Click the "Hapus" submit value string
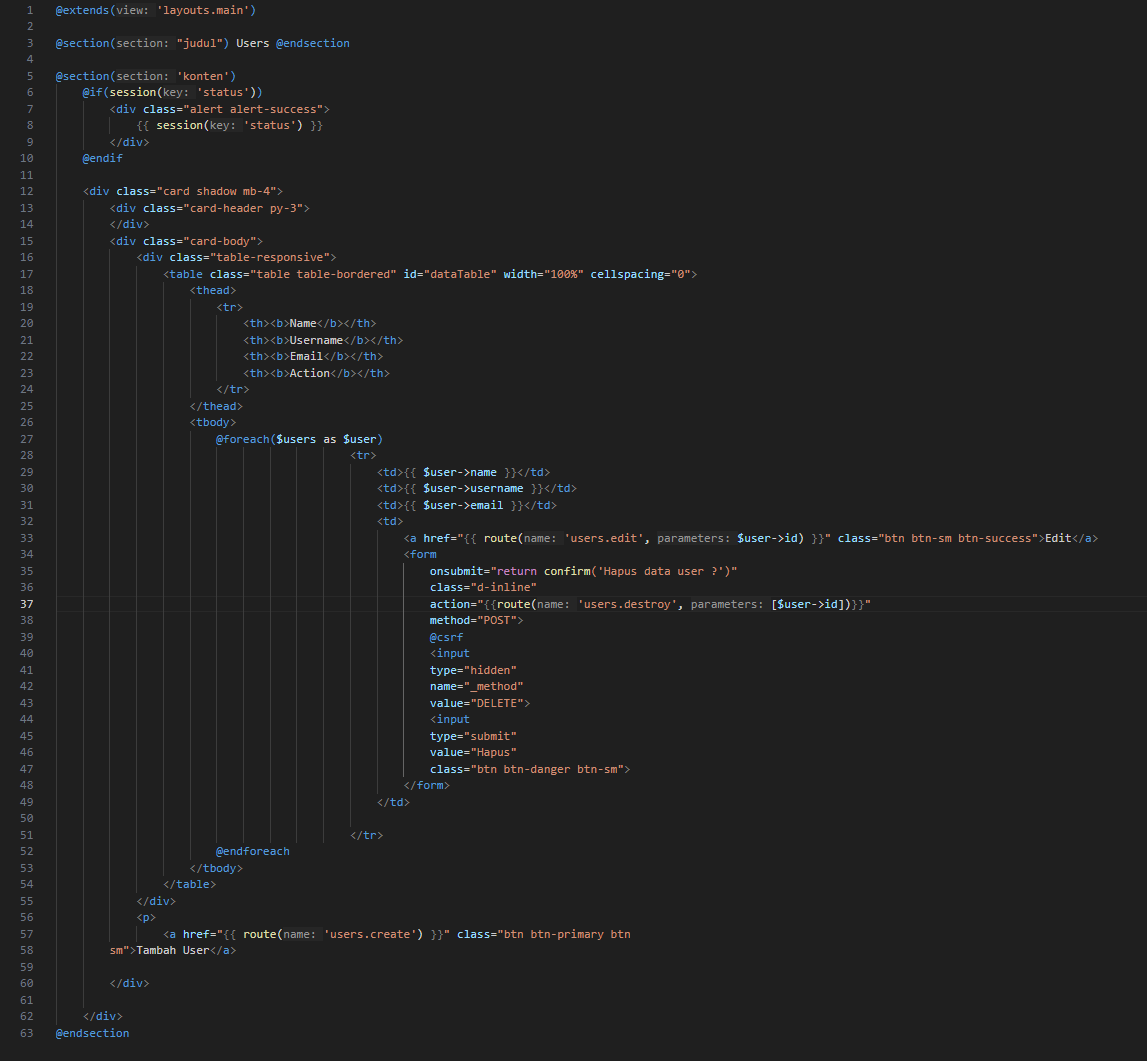Viewport: 1147px width, 1061px height. (x=493, y=752)
